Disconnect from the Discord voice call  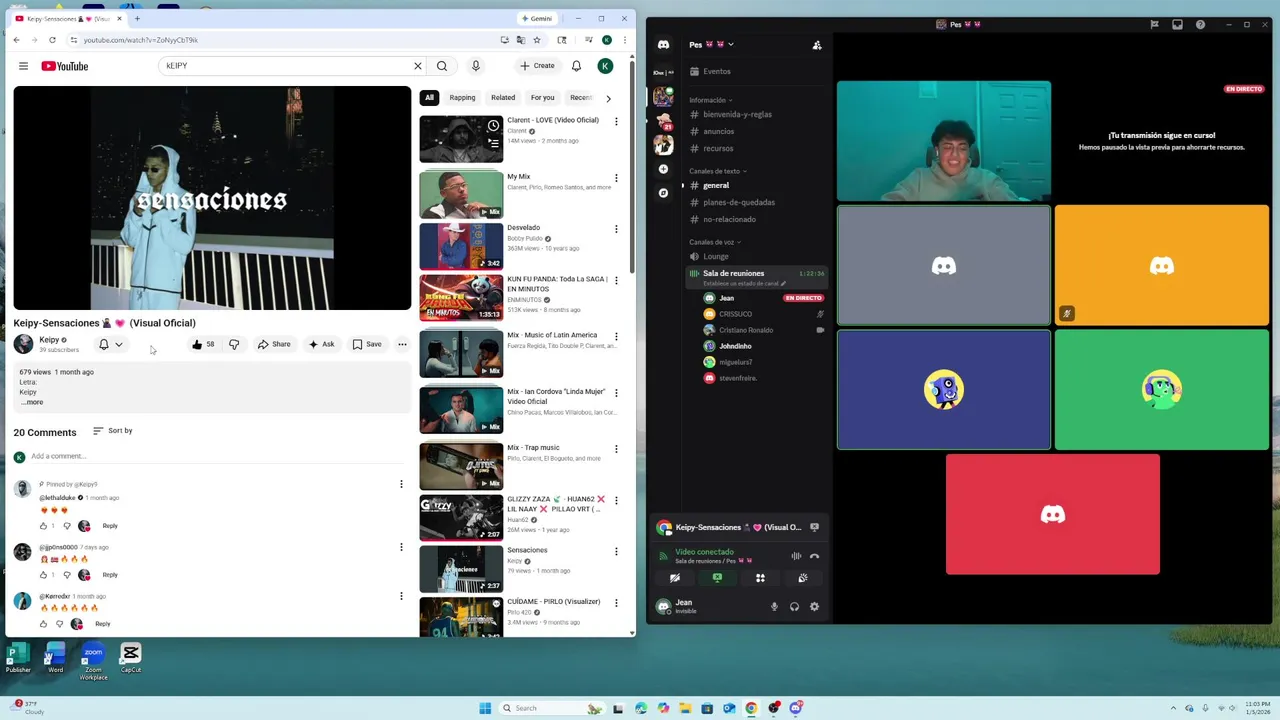[814, 556]
